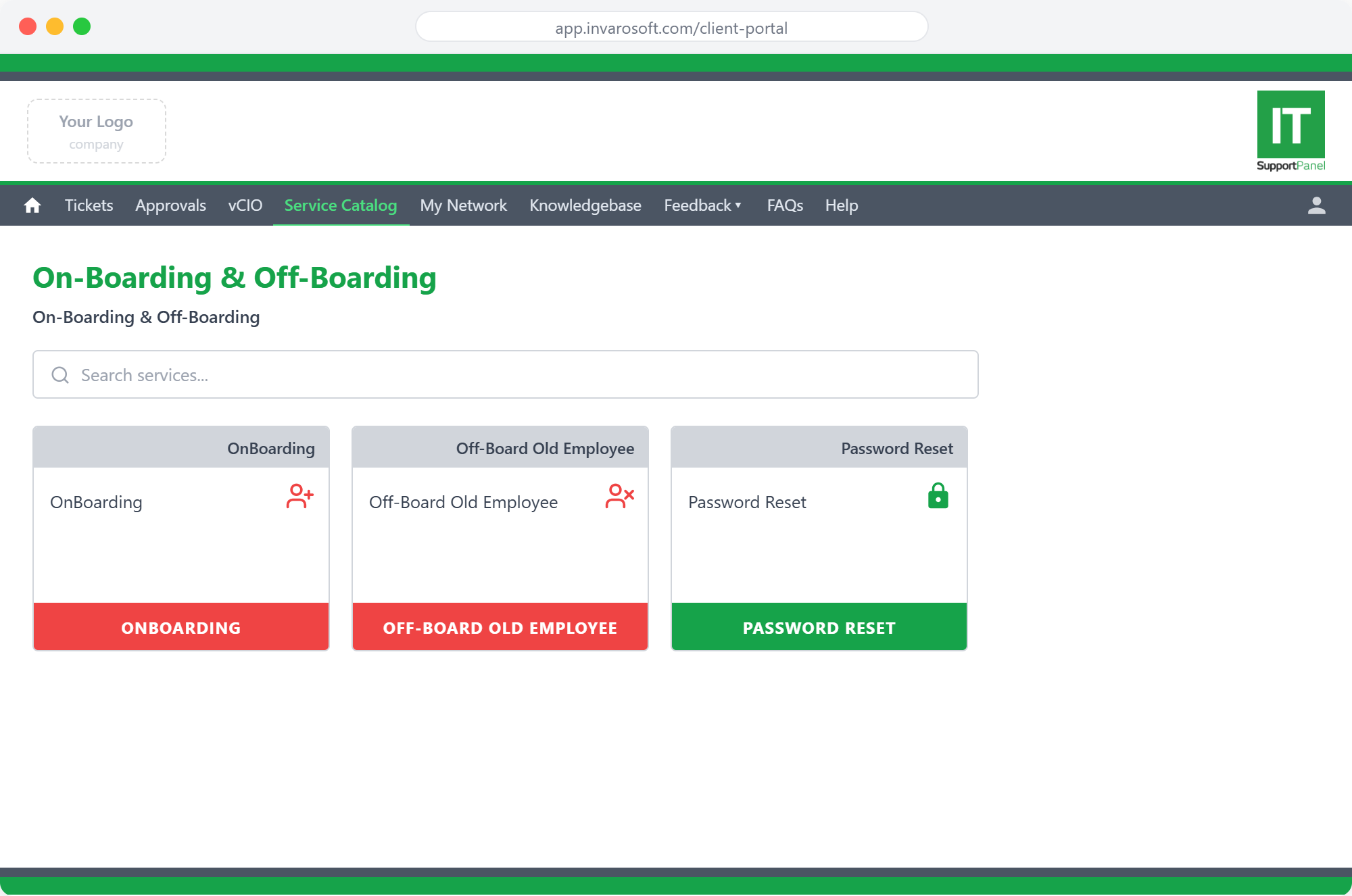Screen dimensions: 1352x896
Task: Click the Password Reset card header
Action: click(819, 448)
